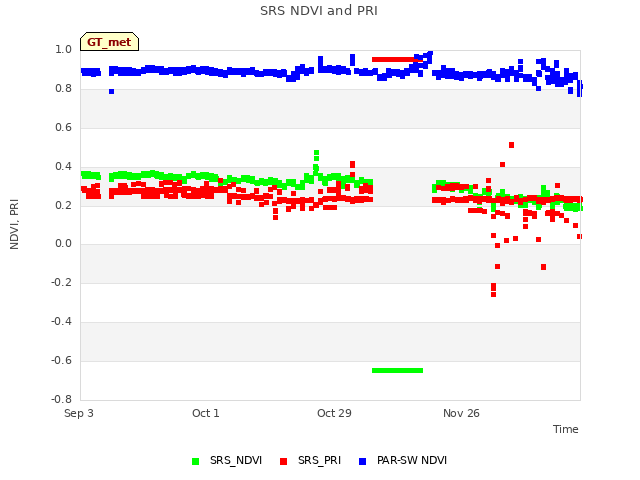
Task: Click the green horizontal bar near -0.65
Action: (x=398, y=371)
